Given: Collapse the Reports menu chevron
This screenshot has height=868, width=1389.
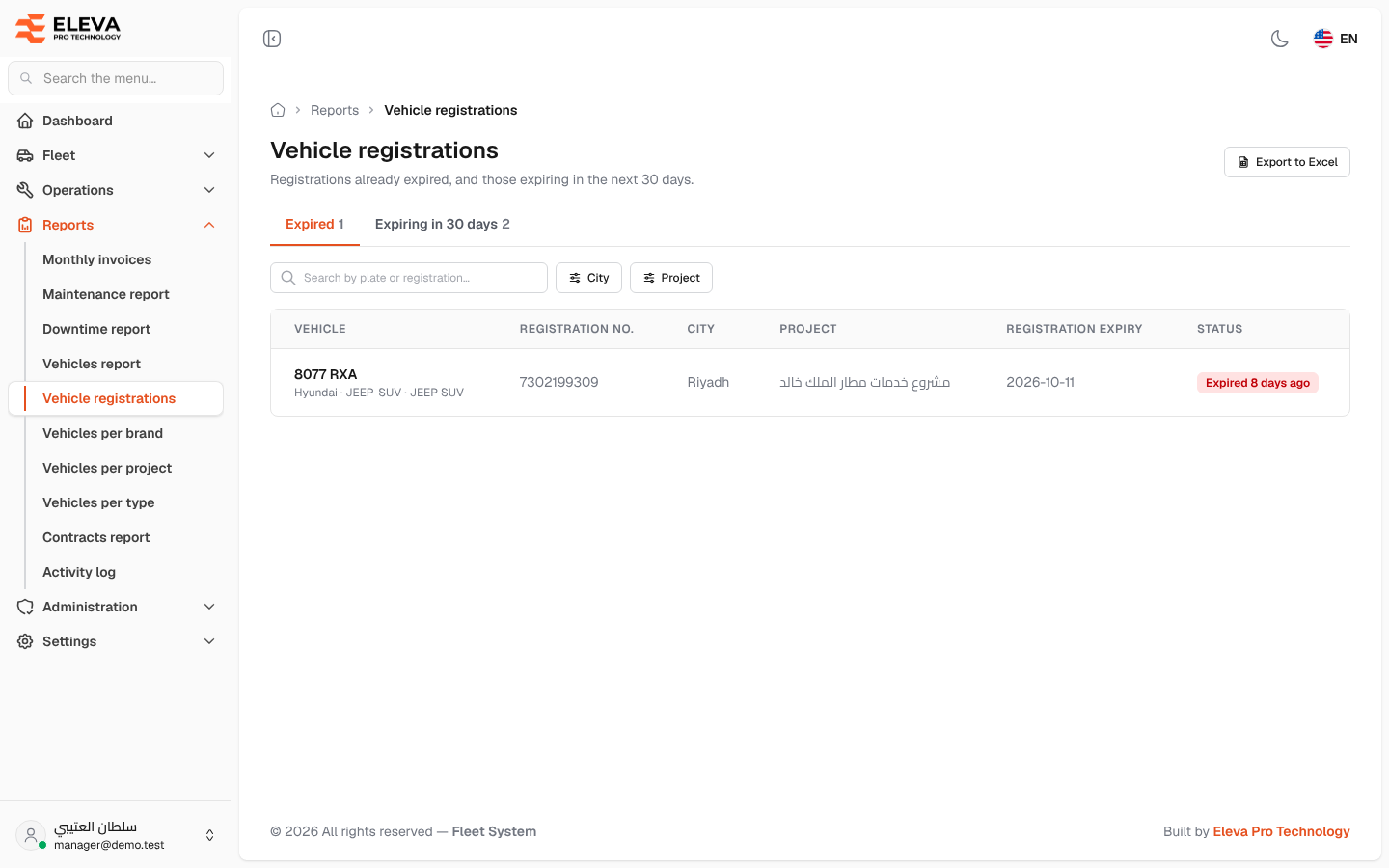Looking at the screenshot, I should [x=209, y=225].
